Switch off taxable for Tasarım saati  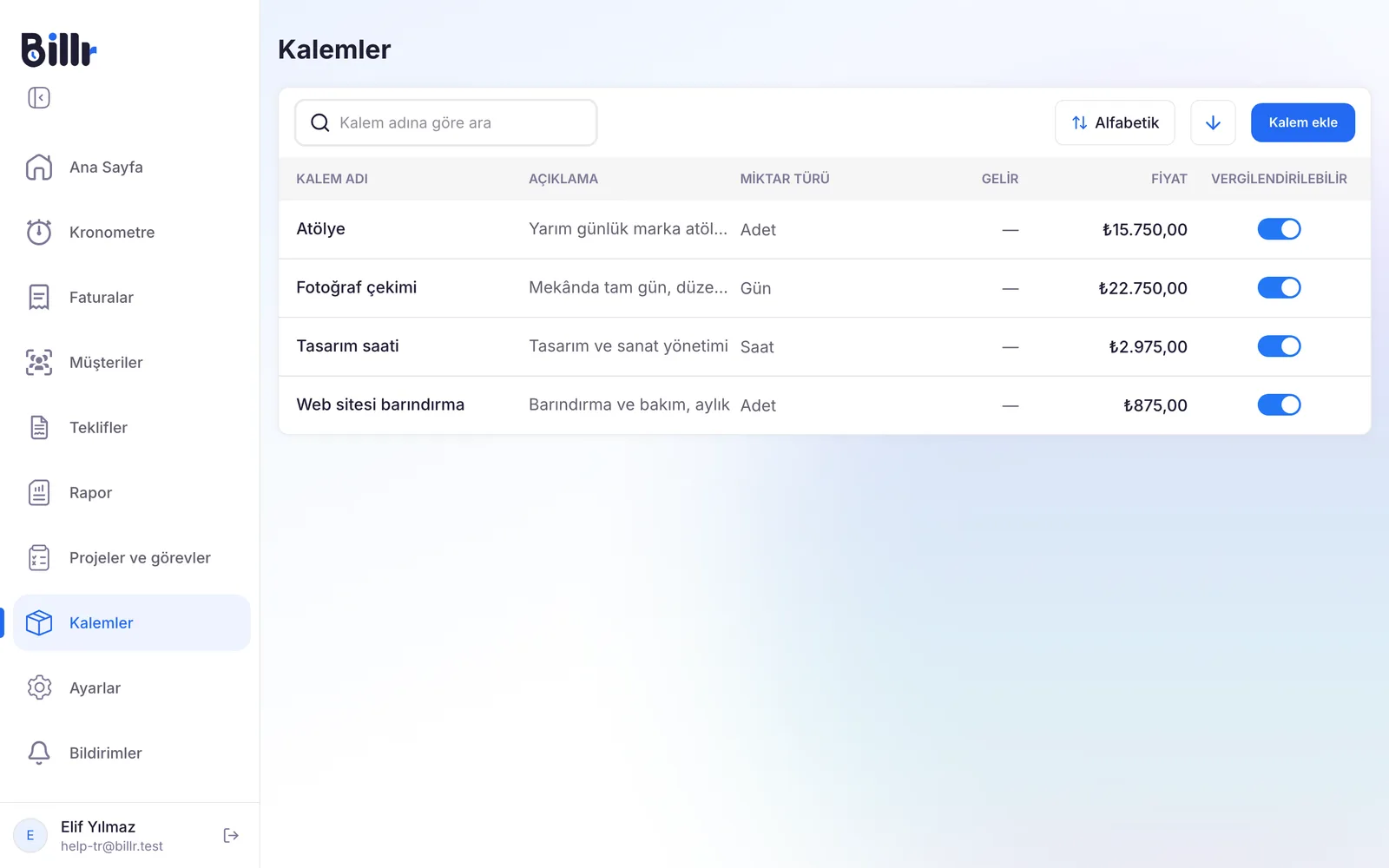point(1279,346)
